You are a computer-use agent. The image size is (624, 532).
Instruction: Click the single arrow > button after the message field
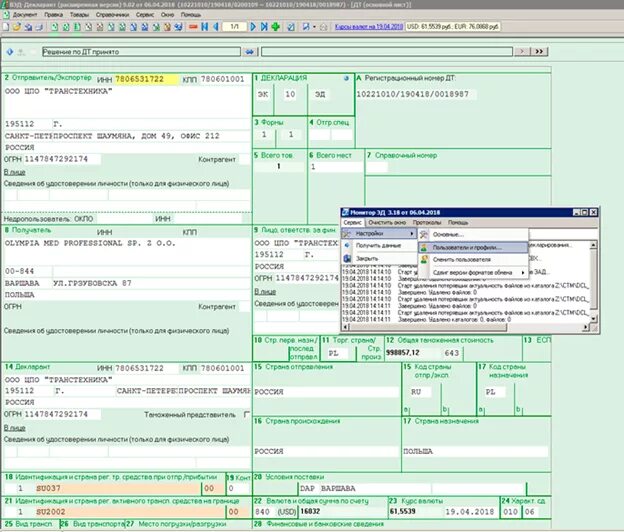(x=522, y=52)
